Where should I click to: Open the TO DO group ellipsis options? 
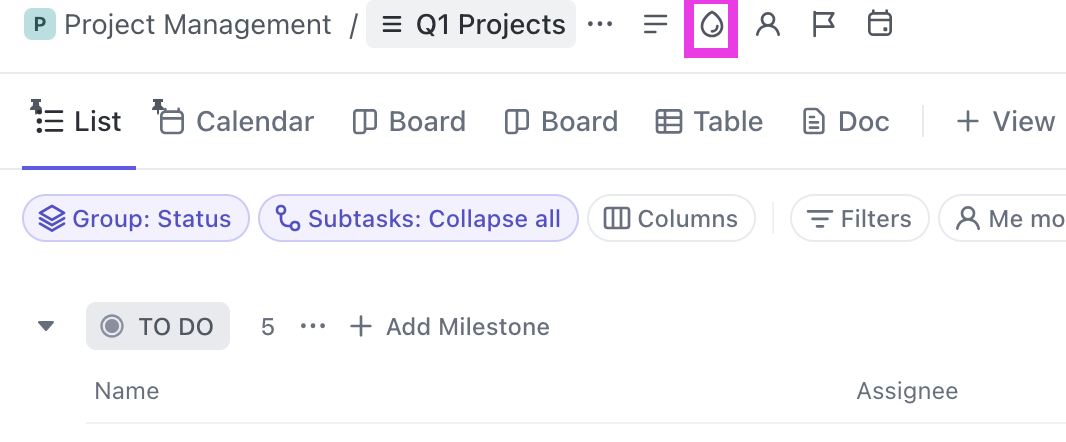[313, 326]
